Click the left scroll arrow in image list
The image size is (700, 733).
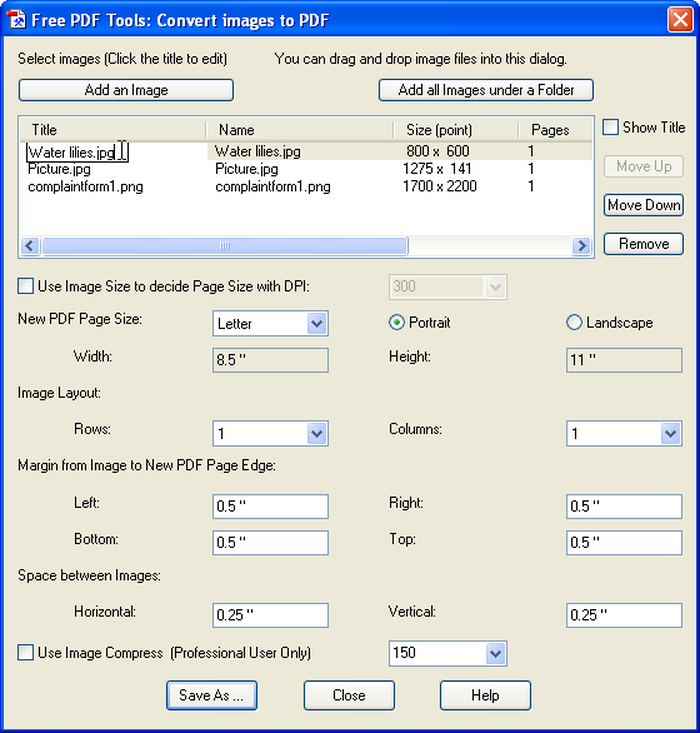pyautogui.click(x=30, y=245)
